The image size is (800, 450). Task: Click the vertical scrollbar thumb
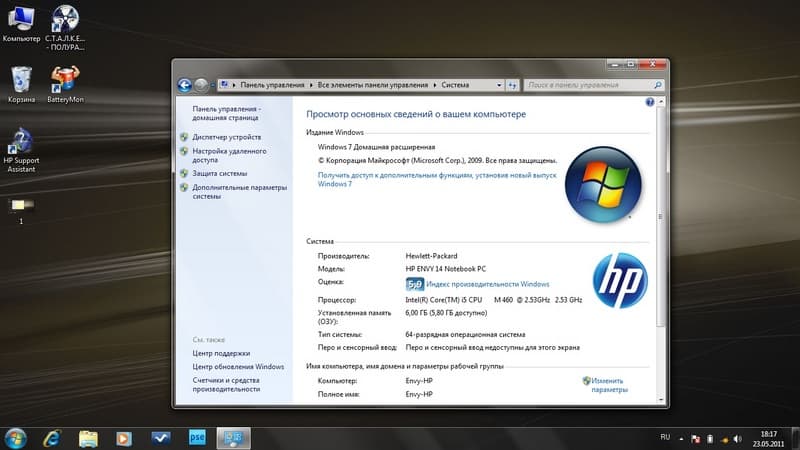(x=661, y=217)
